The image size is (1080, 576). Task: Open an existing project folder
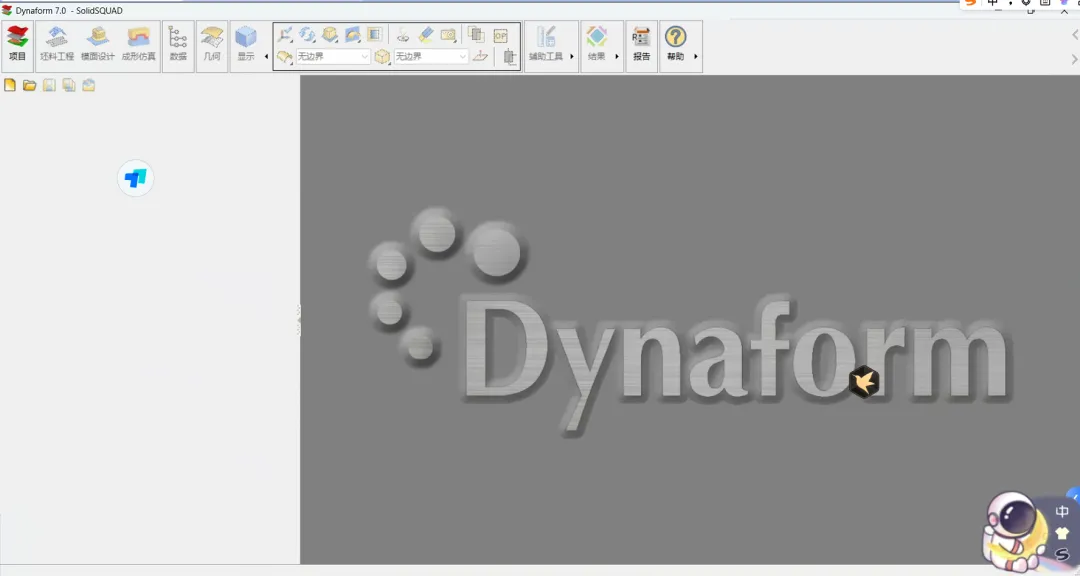[x=30, y=85]
